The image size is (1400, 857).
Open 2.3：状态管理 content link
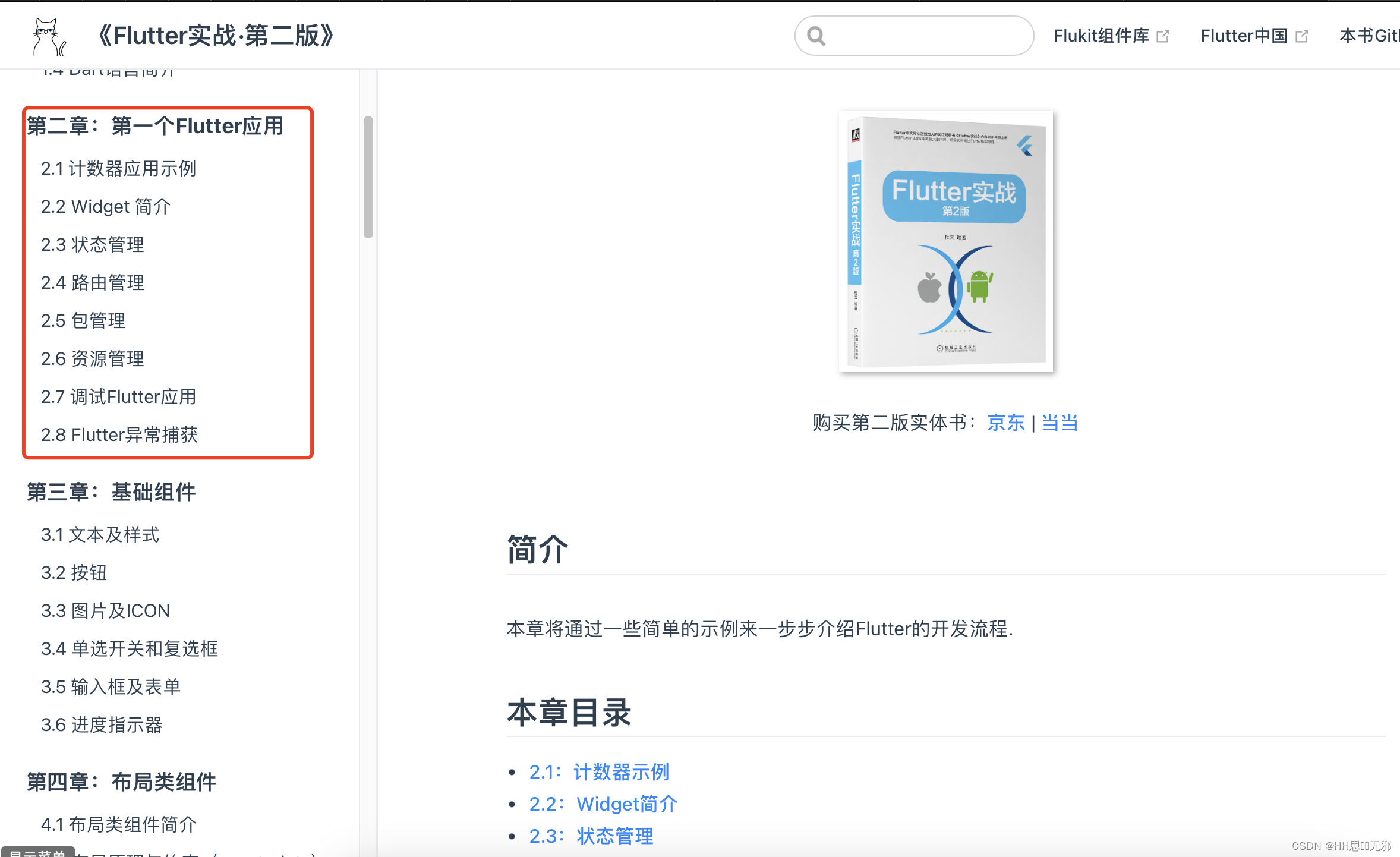click(x=591, y=836)
